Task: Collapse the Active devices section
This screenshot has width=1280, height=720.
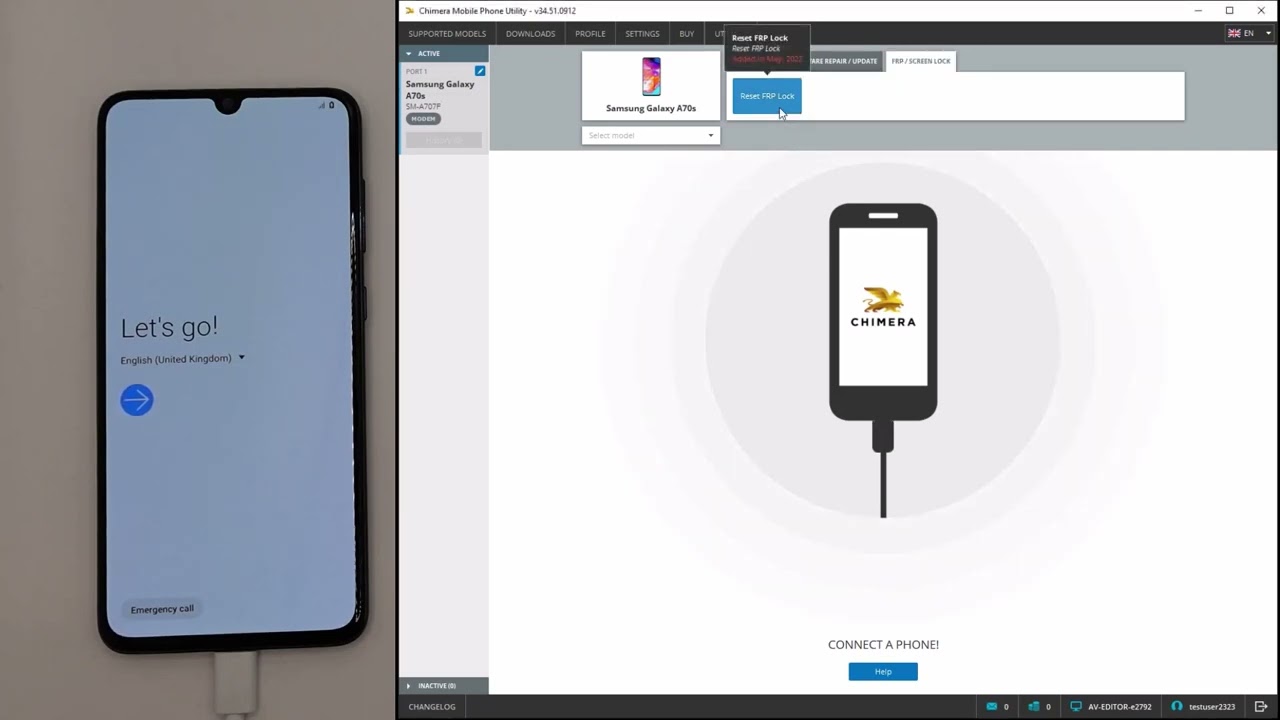Action: [444, 53]
